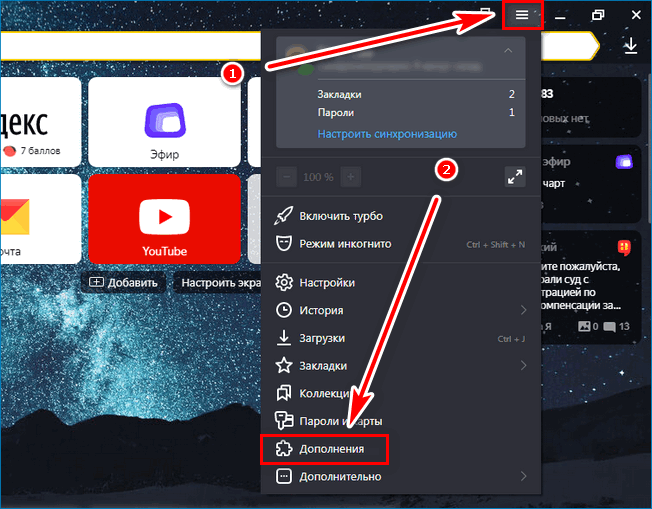The width and height of the screenshot is (652, 509).
Task: Expand the История submenu arrow
Action: (523, 310)
